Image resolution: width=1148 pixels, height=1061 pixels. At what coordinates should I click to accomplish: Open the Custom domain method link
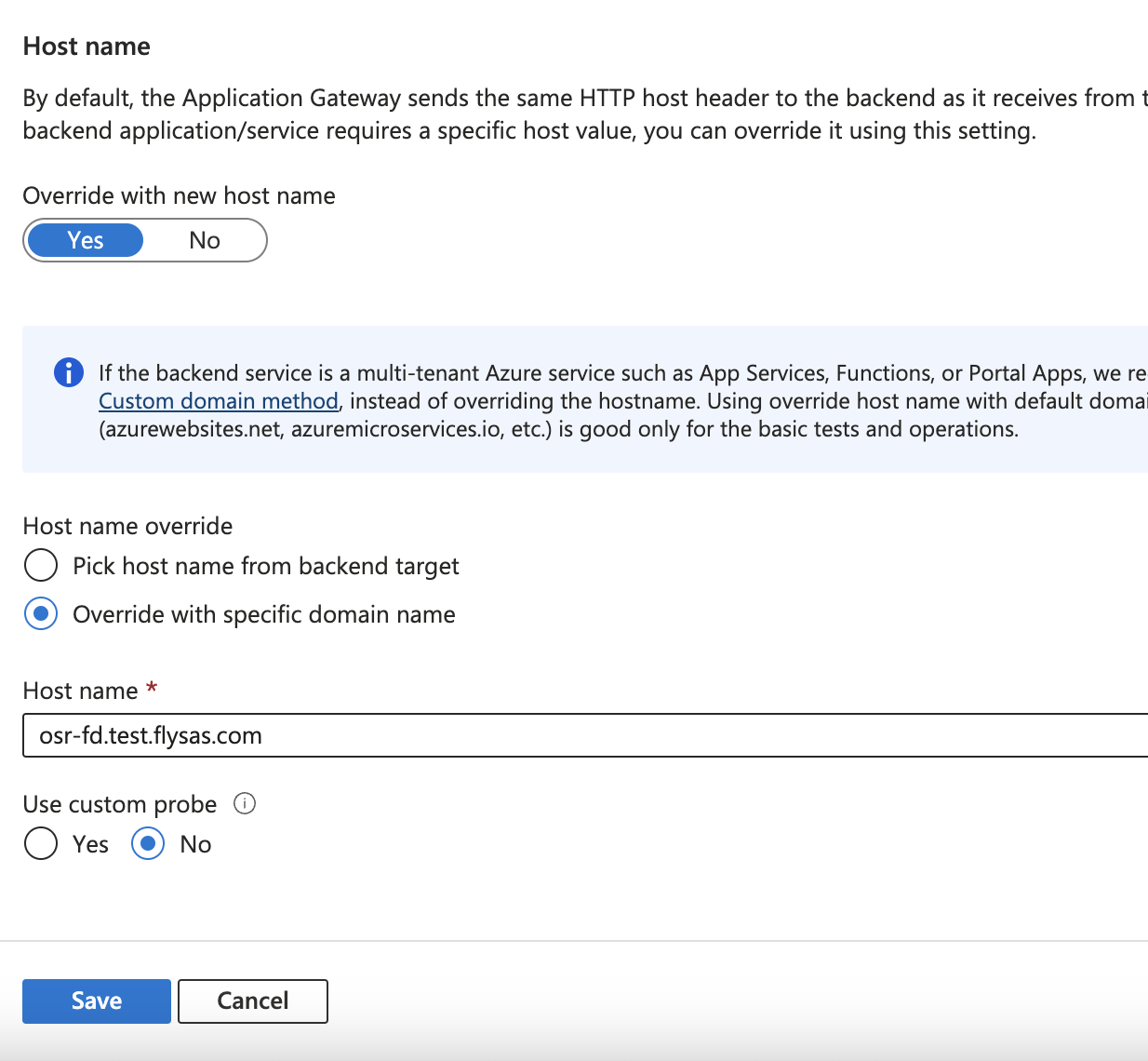click(218, 400)
